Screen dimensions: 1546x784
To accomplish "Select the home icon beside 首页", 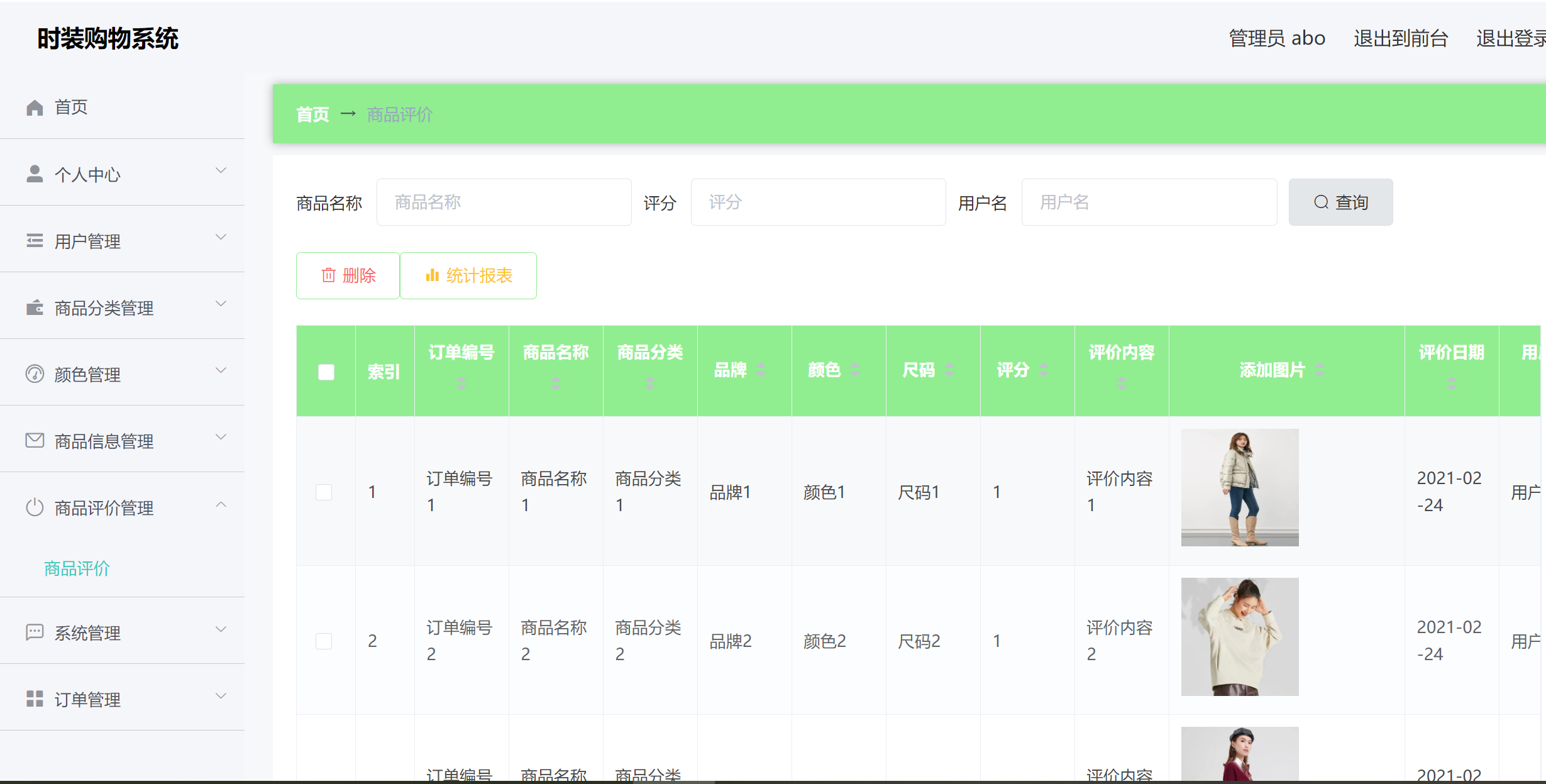I will (35, 107).
